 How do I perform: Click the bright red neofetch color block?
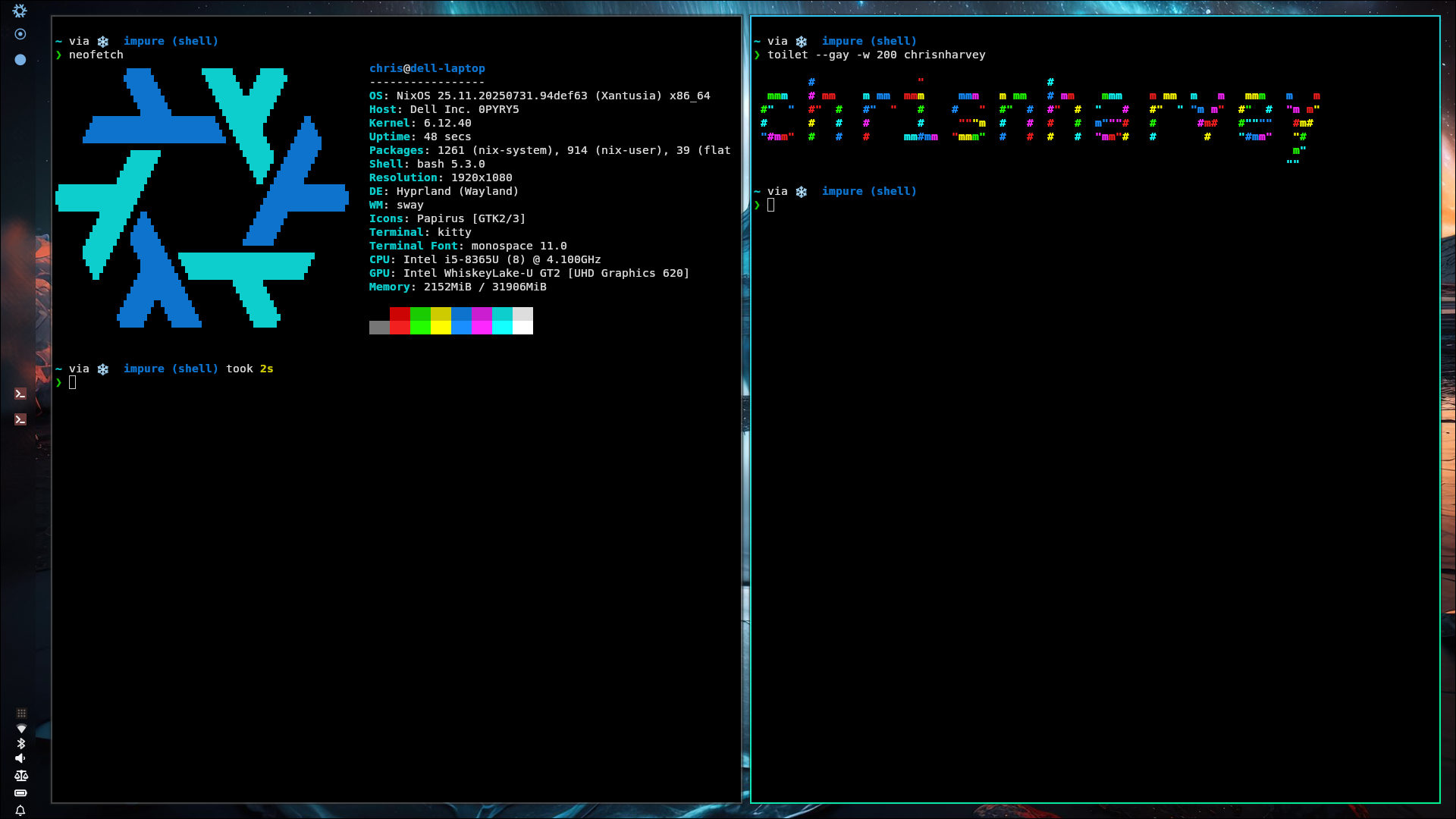pyautogui.click(x=400, y=328)
